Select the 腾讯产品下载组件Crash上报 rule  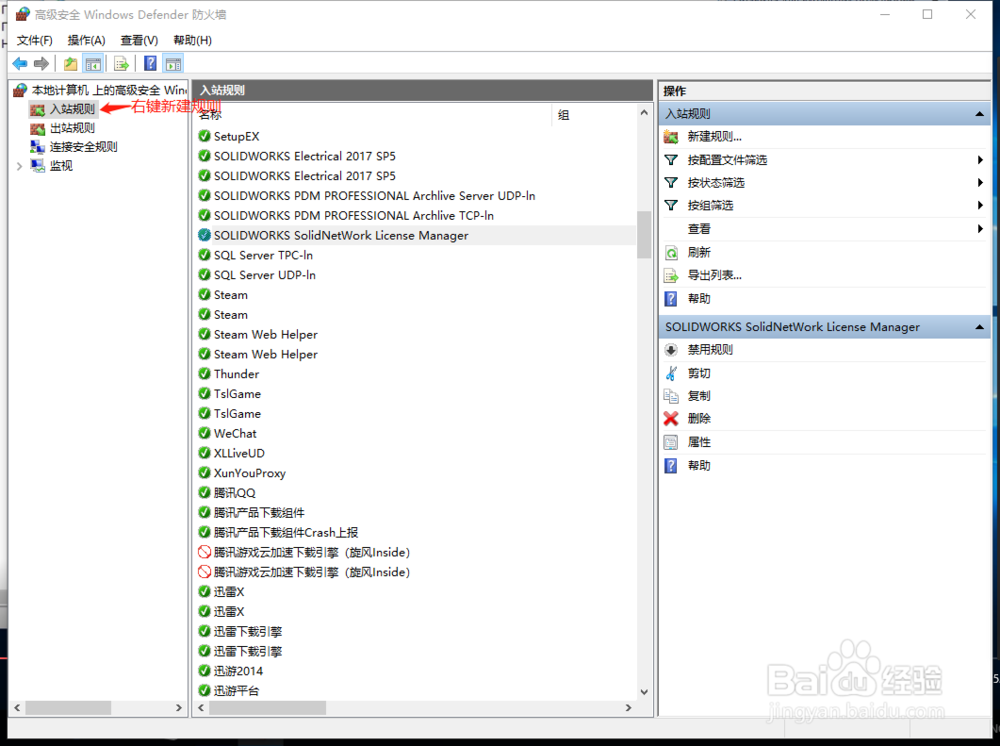tap(286, 532)
